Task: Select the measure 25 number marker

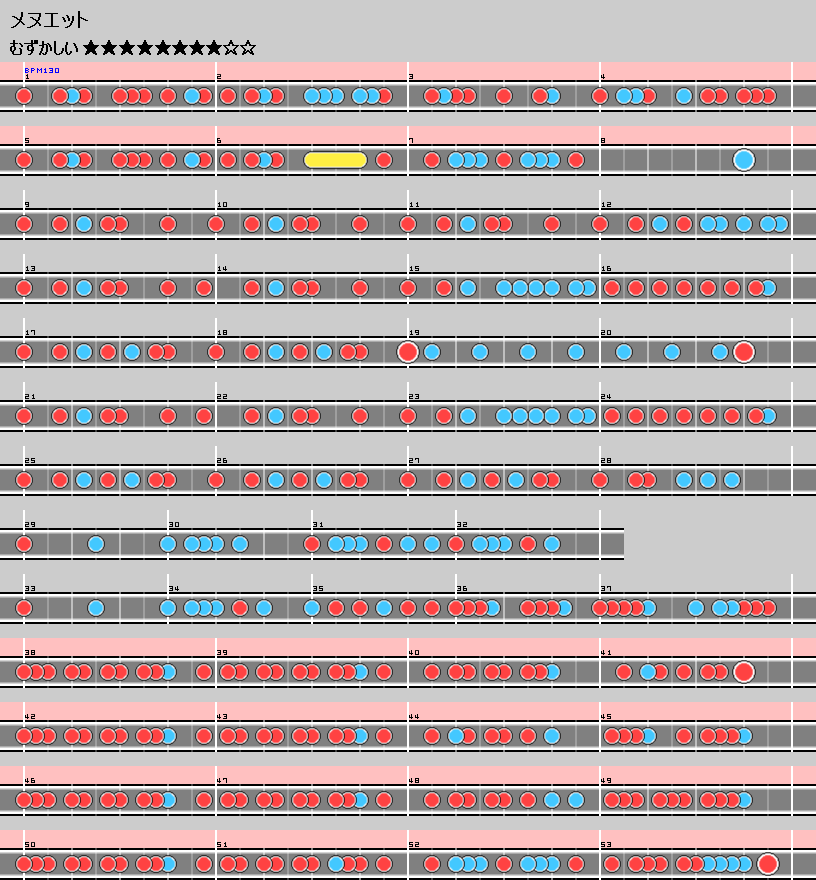Action: tap(30, 461)
